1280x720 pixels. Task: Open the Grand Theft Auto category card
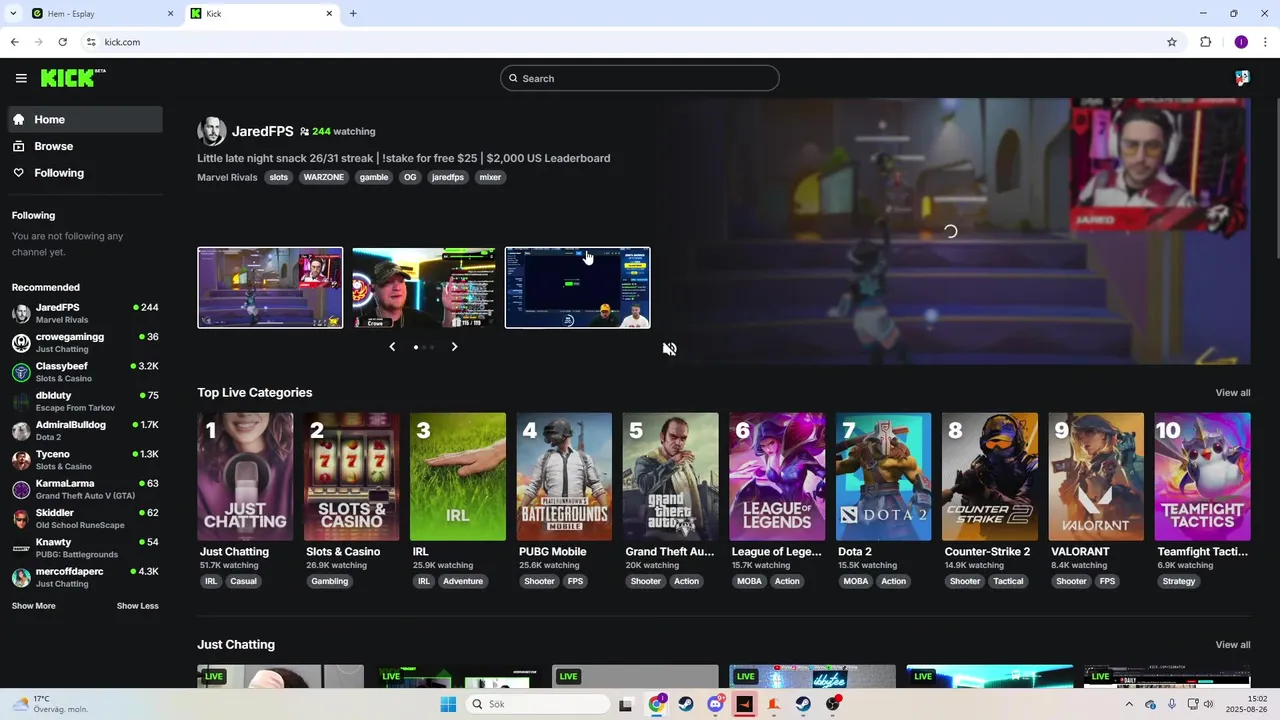coord(671,477)
